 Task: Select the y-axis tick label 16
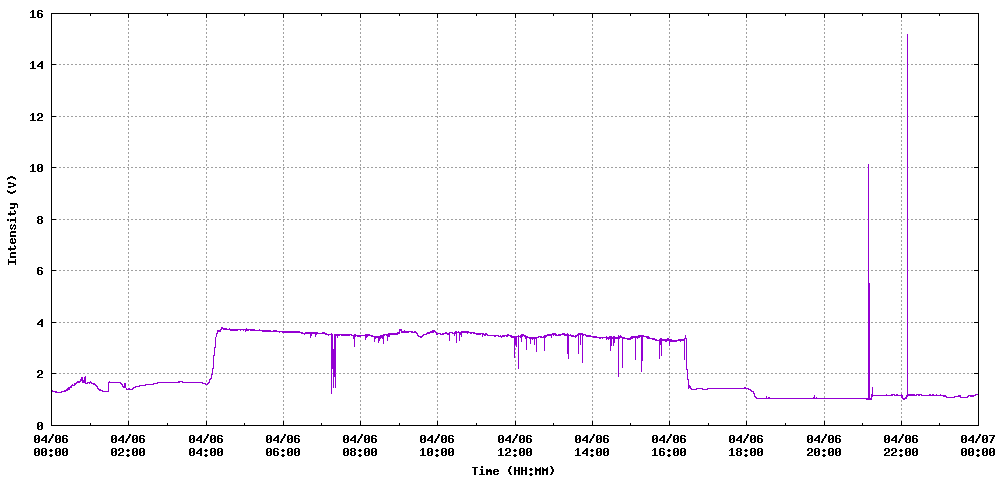pos(36,13)
